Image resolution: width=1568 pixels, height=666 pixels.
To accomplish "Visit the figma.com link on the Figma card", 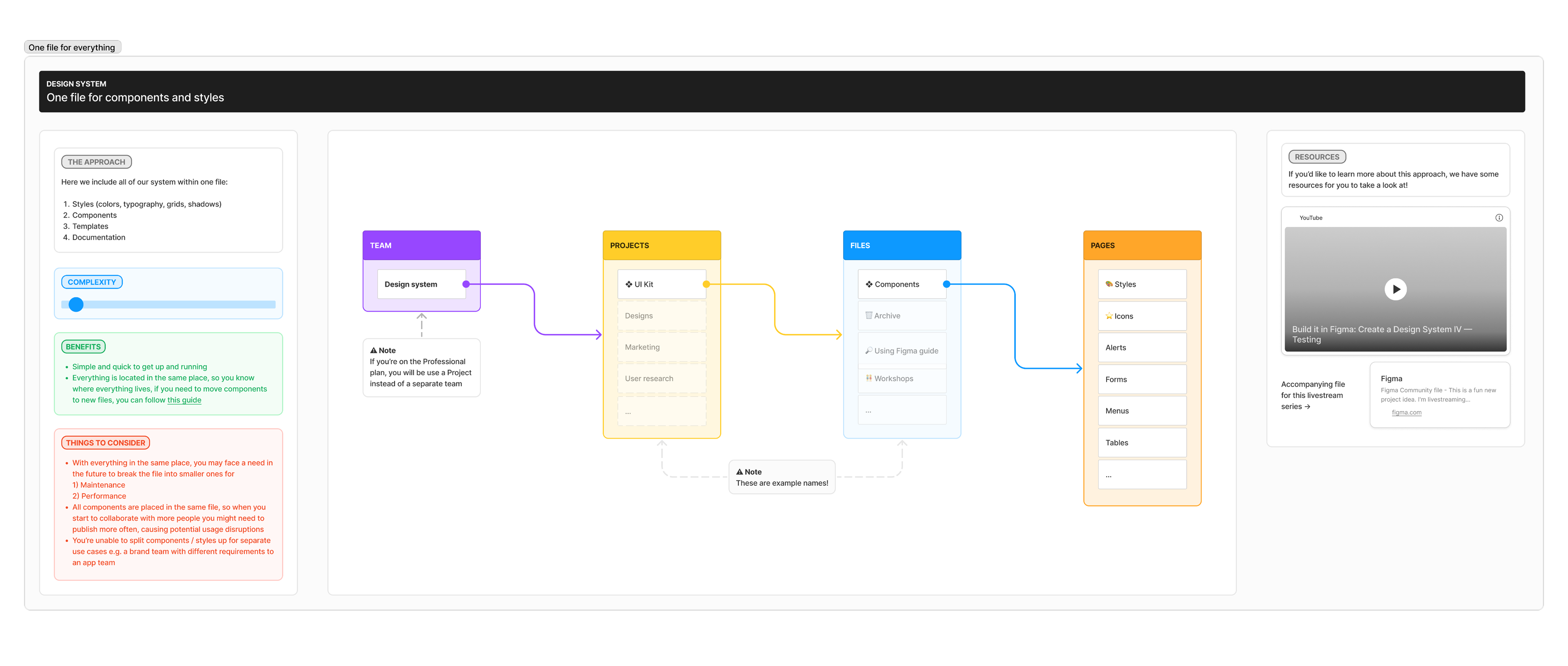I will click(1407, 412).
